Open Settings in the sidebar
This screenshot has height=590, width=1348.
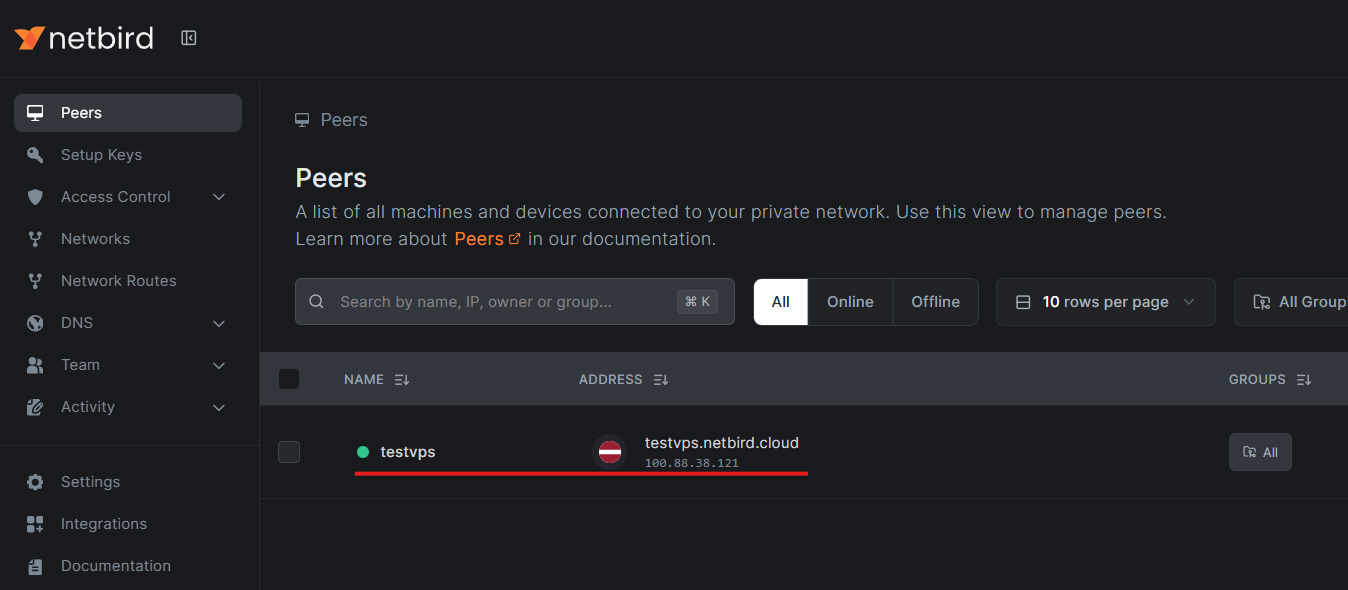[x=128, y=482]
